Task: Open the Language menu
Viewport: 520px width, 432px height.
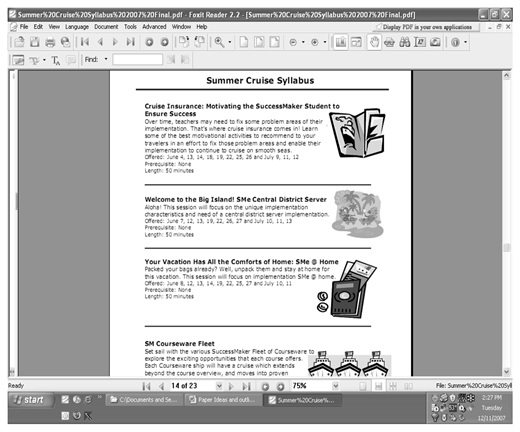Action: point(77,27)
